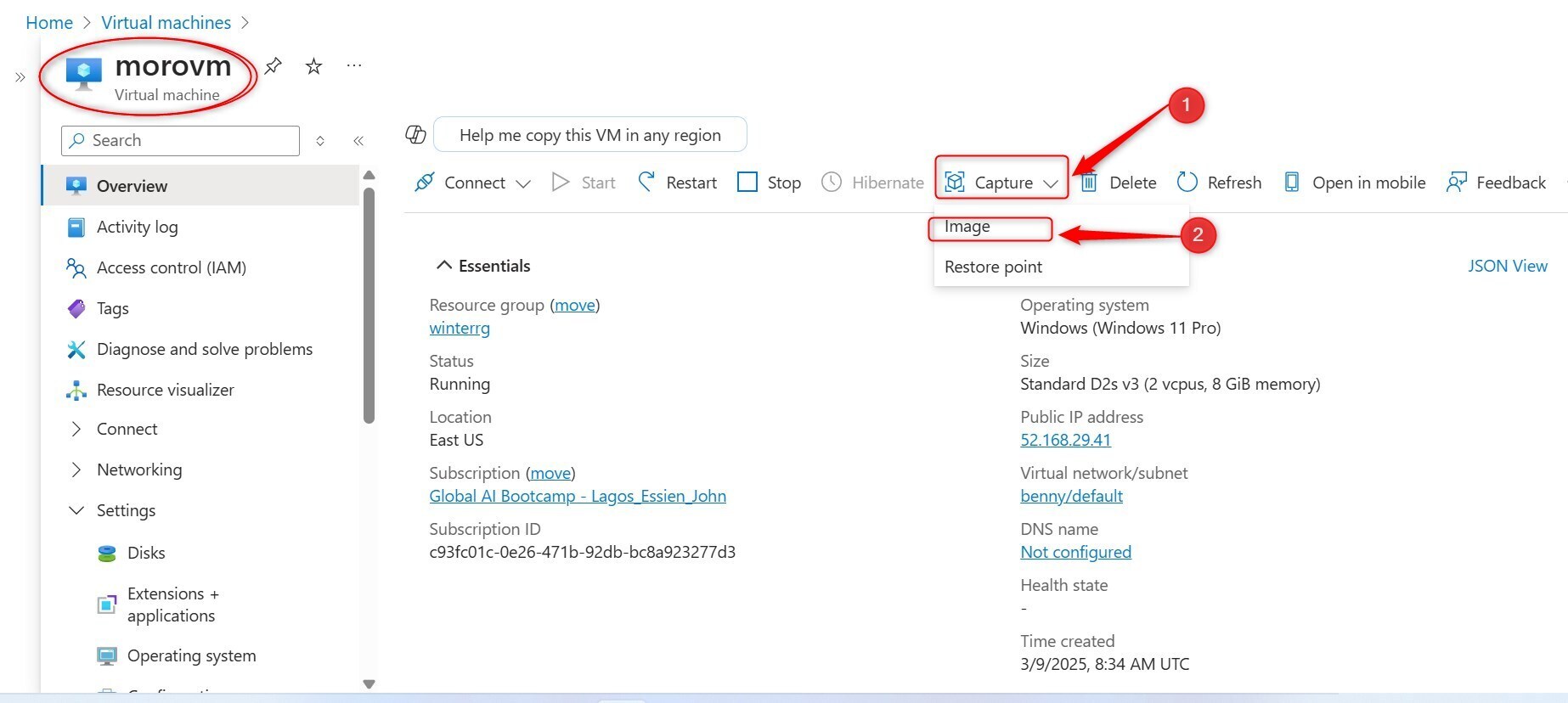The image size is (1568, 703).
Task: Open the Overview menu item
Action: (200, 186)
